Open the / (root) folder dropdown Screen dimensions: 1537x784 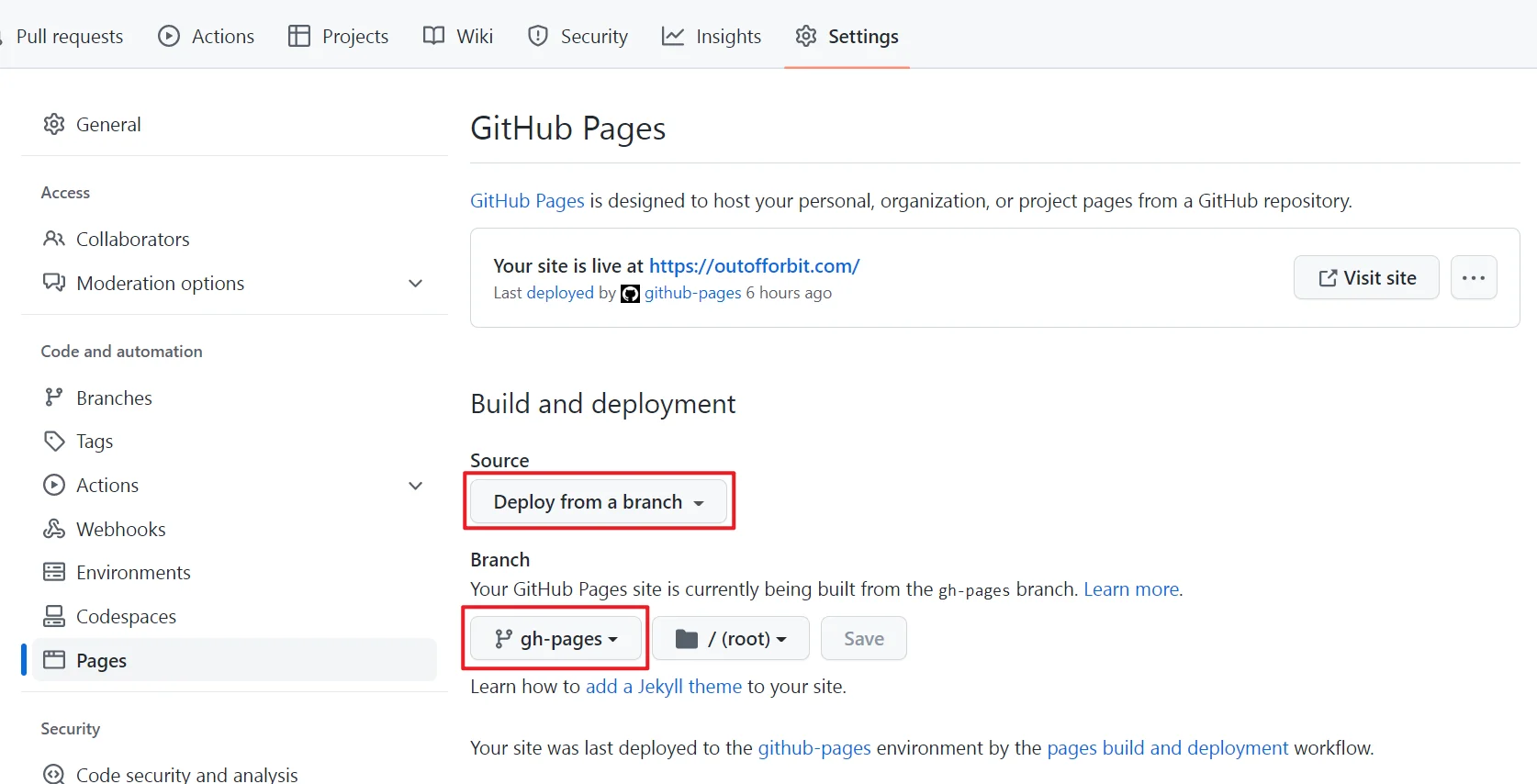(731, 638)
